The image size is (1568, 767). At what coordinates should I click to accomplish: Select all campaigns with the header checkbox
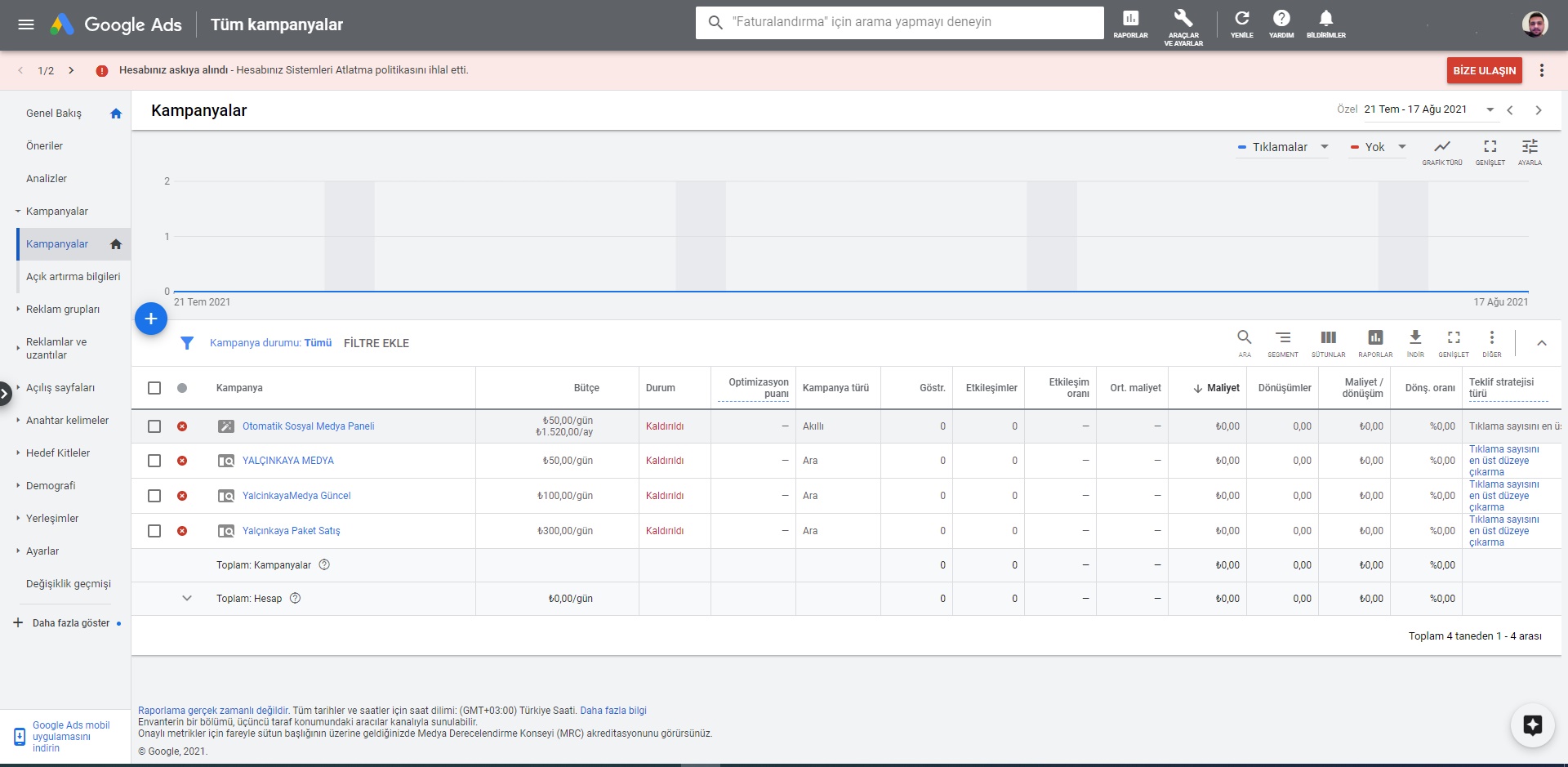[154, 388]
